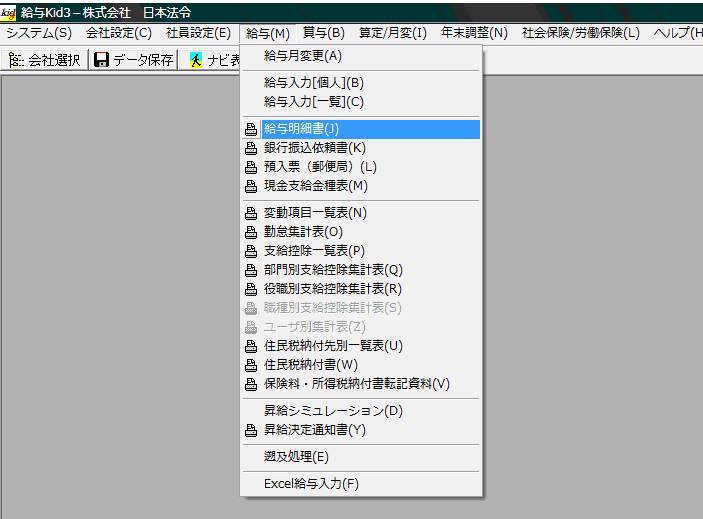The width and height of the screenshot is (703, 519).
Task: Click the walking figure ナビ icon
Action: (195, 60)
